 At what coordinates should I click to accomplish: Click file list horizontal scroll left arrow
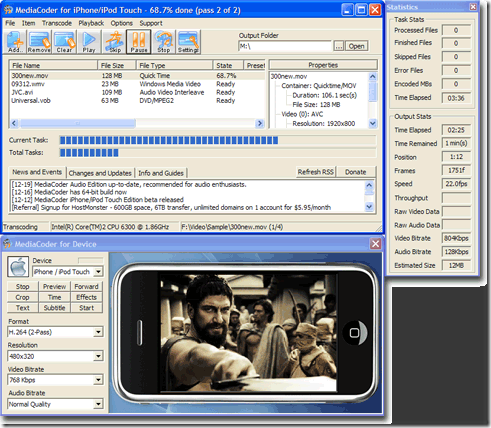click(x=14, y=123)
